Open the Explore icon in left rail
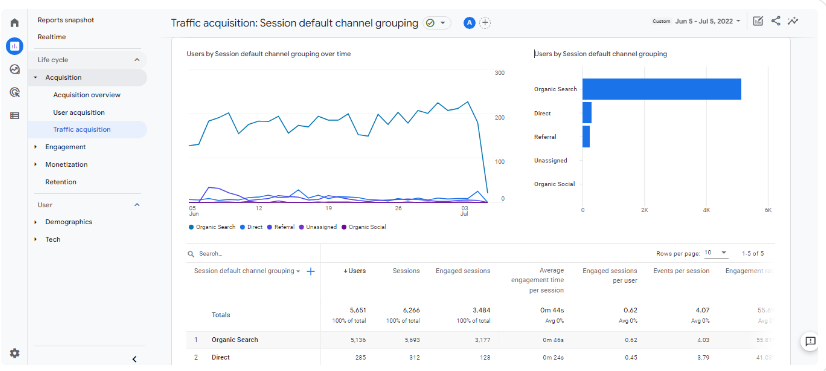The height and width of the screenshot is (371, 826). pos(15,70)
